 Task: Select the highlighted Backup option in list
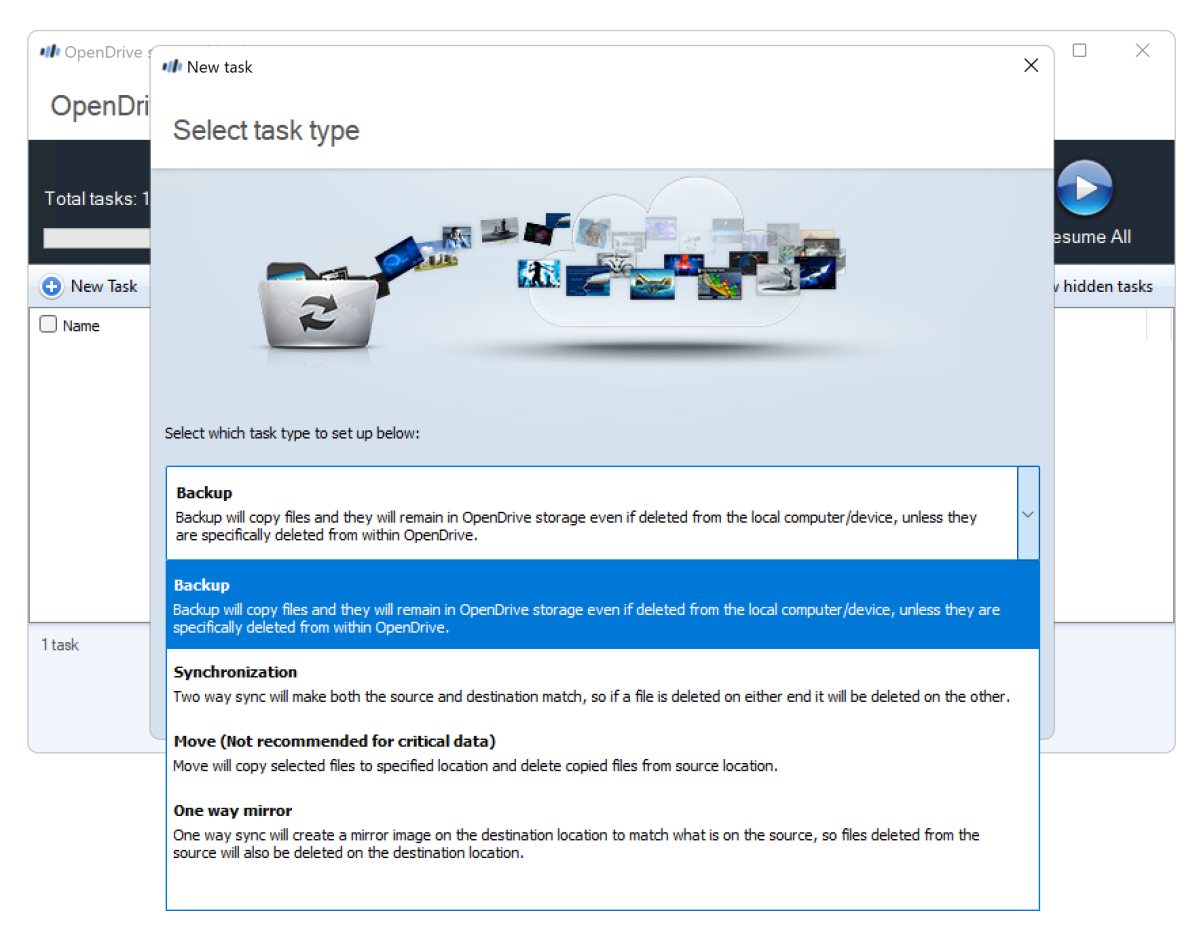[x=601, y=605]
